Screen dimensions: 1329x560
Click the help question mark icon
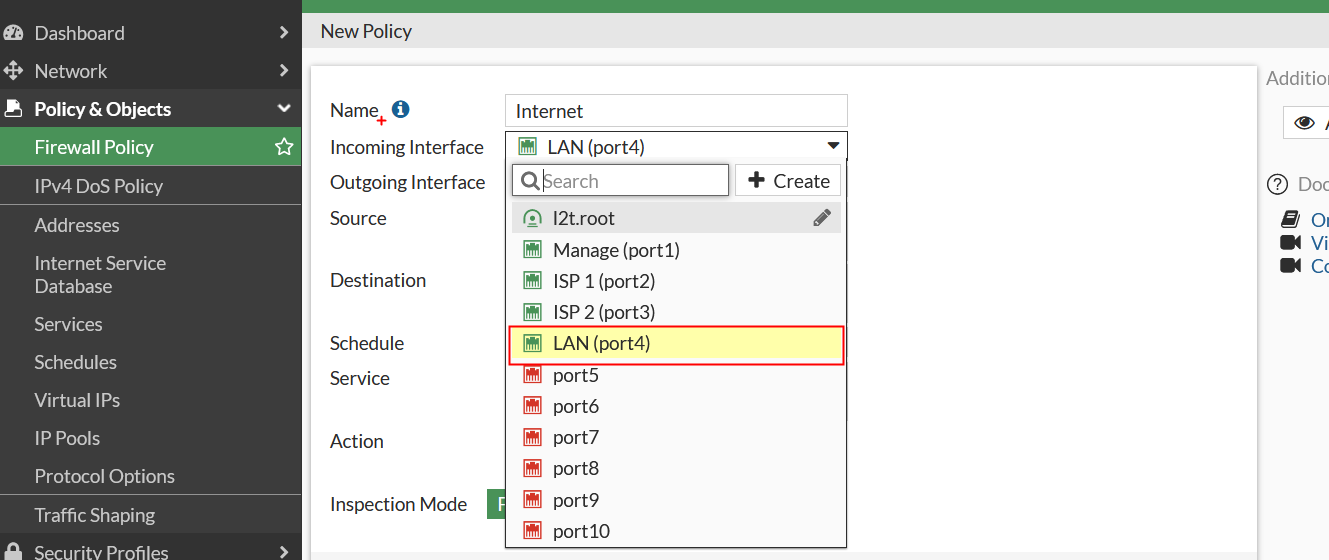(1277, 184)
